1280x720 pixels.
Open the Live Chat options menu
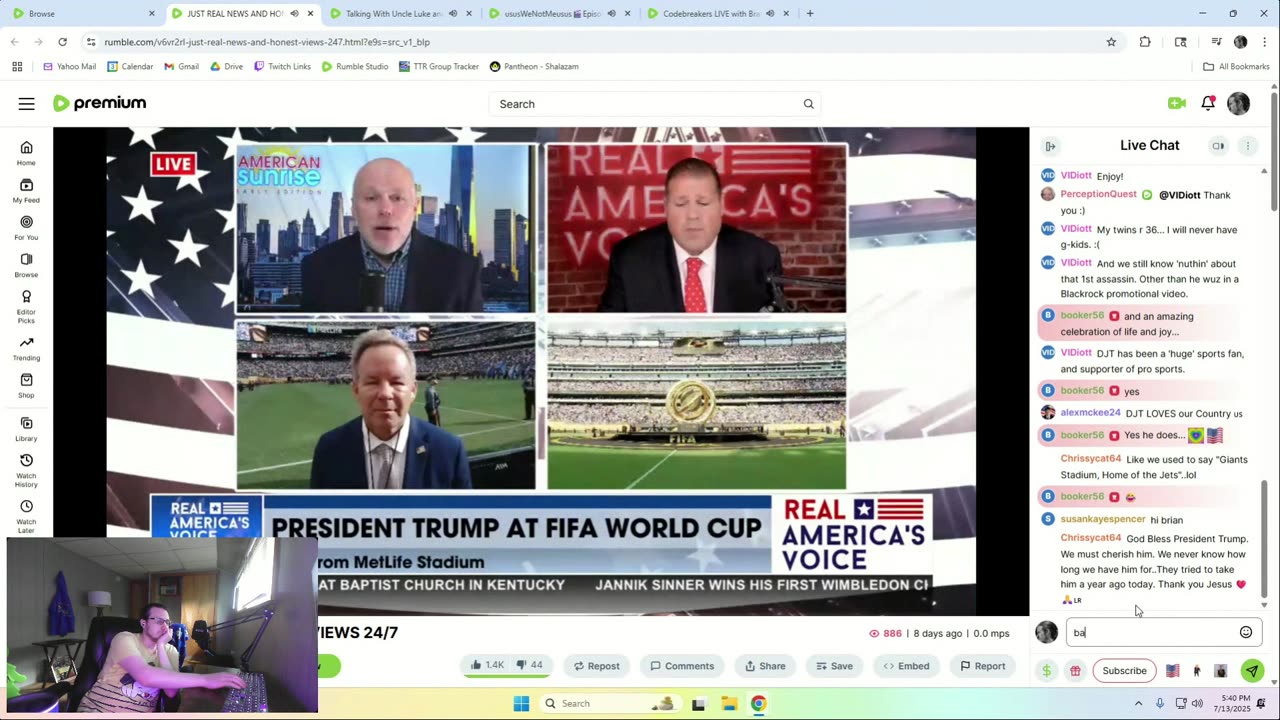(1247, 146)
